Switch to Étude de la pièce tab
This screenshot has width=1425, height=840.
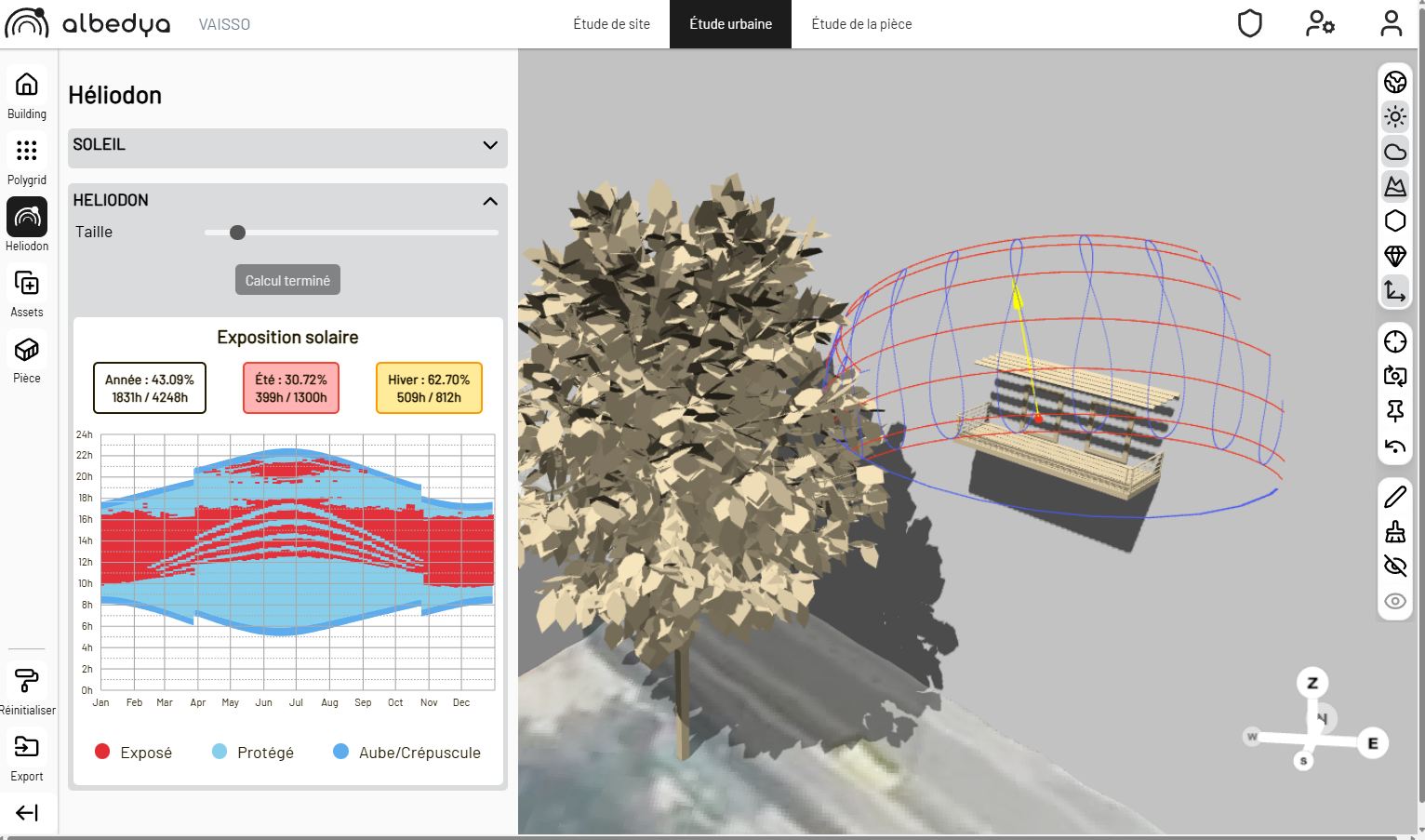pyautogui.click(x=861, y=24)
